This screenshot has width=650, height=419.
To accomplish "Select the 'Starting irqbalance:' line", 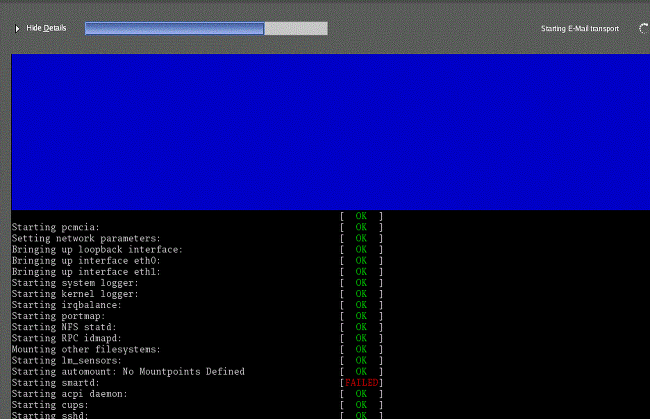I will (x=67, y=305).
